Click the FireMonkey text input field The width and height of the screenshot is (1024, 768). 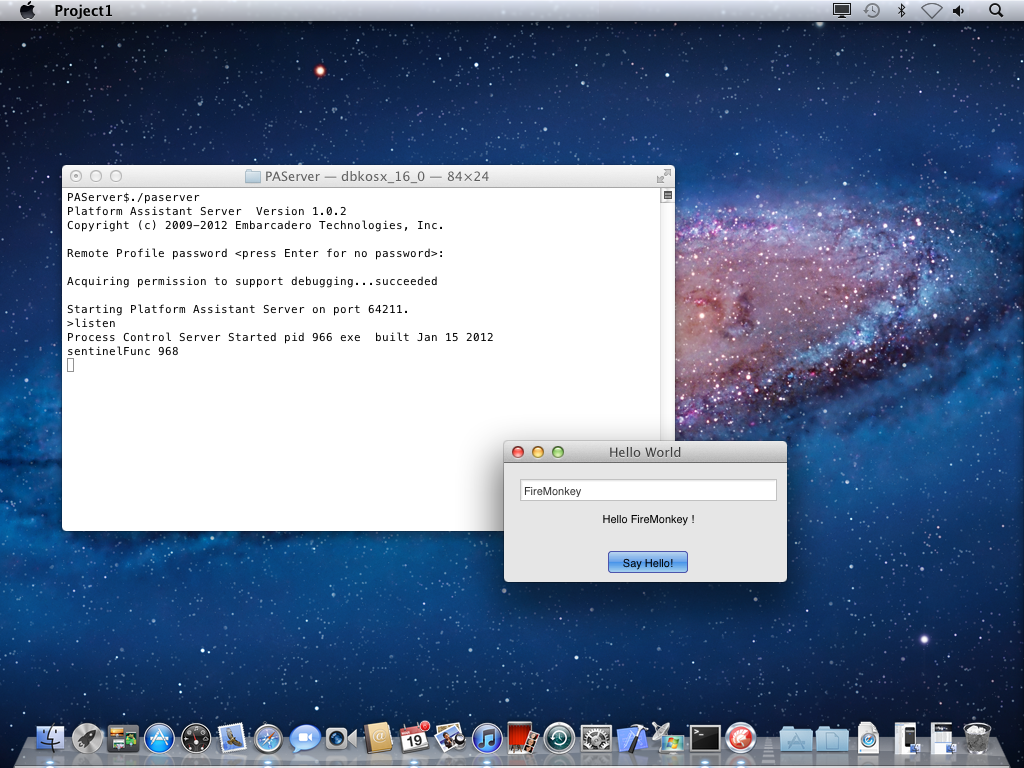click(648, 490)
